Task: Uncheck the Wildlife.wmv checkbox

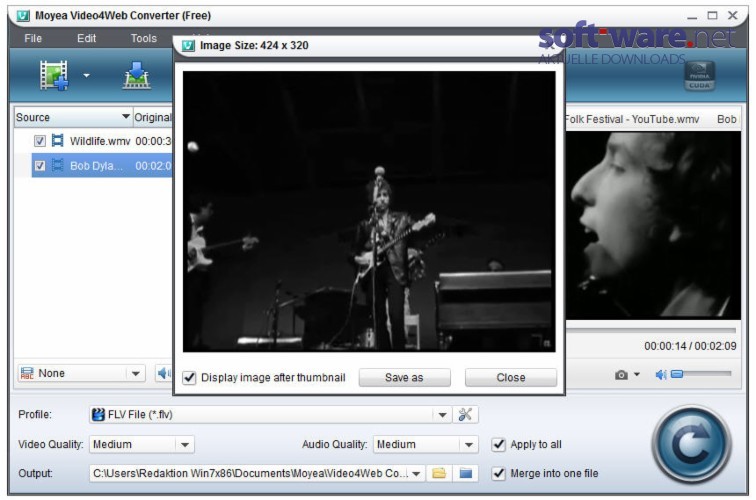Action: click(40, 141)
